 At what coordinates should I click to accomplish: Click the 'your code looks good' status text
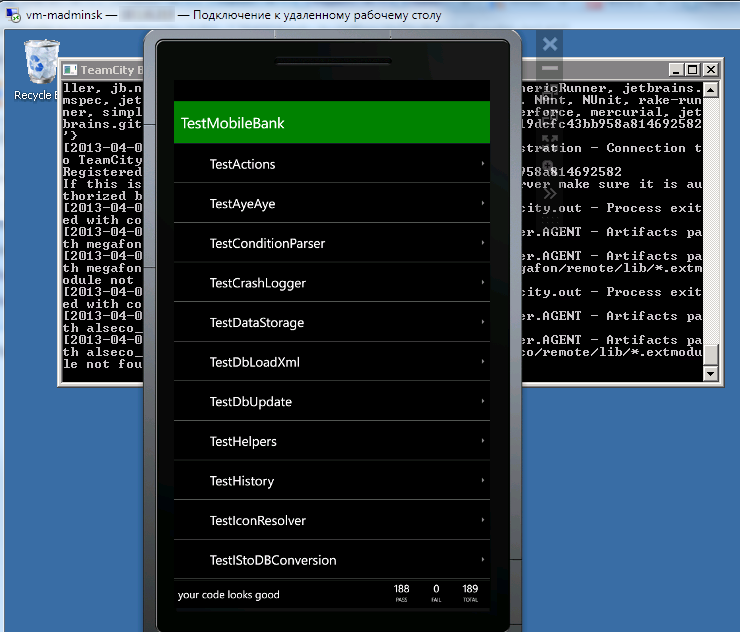pyautogui.click(x=228, y=595)
